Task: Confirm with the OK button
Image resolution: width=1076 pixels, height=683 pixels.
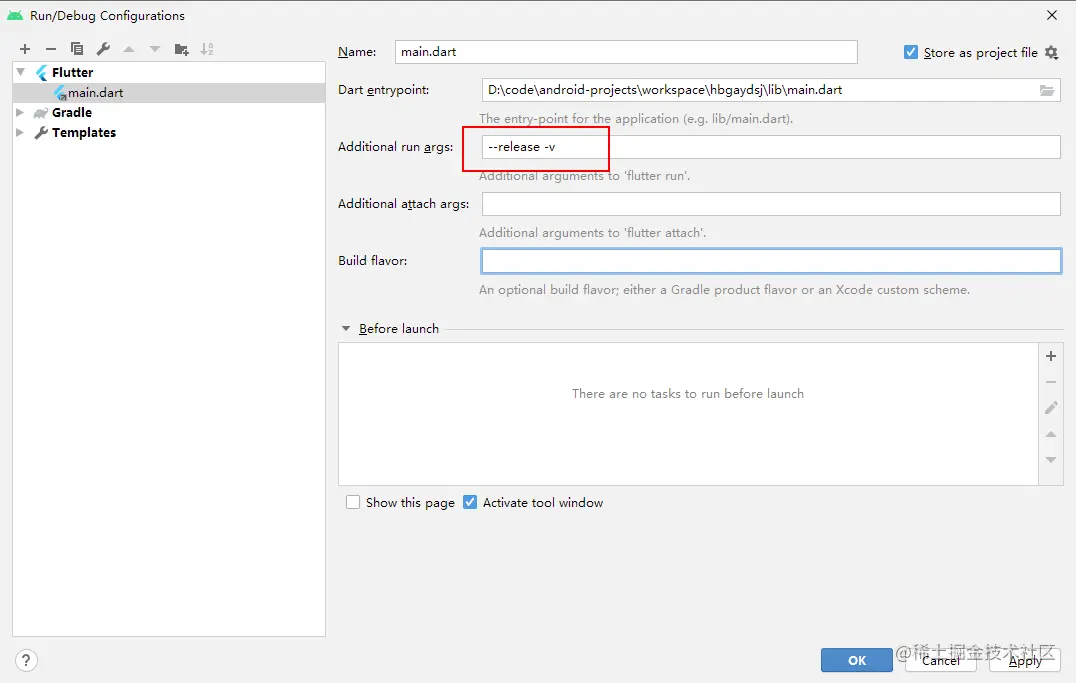Action: (x=856, y=660)
